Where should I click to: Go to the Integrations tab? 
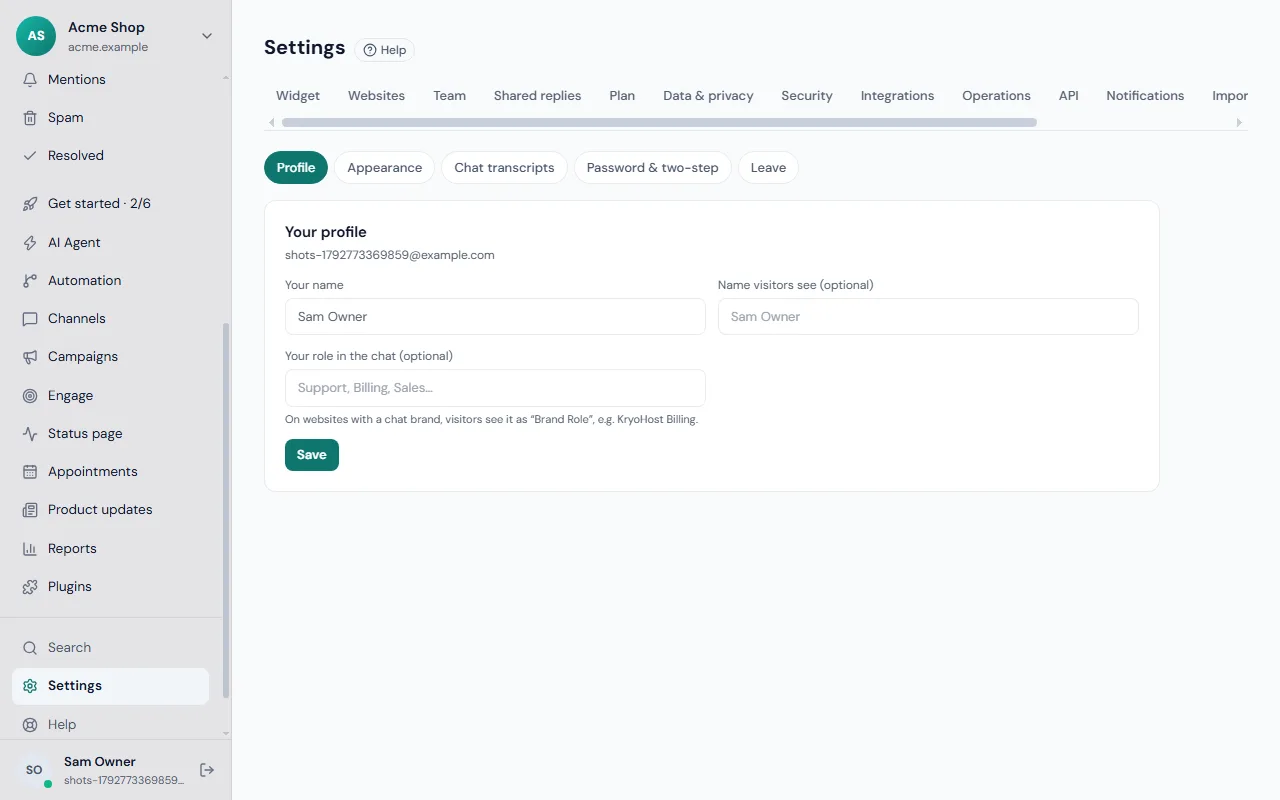897,95
